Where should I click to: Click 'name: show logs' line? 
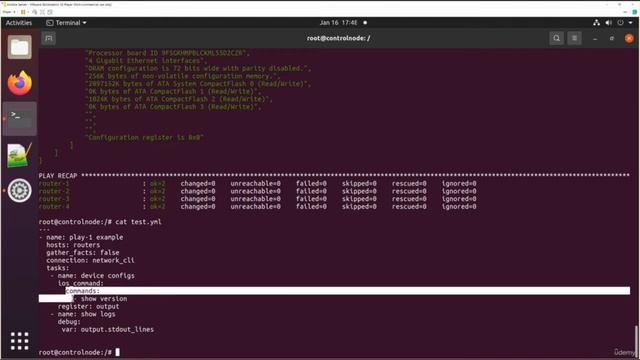pyautogui.click(x=87, y=314)
